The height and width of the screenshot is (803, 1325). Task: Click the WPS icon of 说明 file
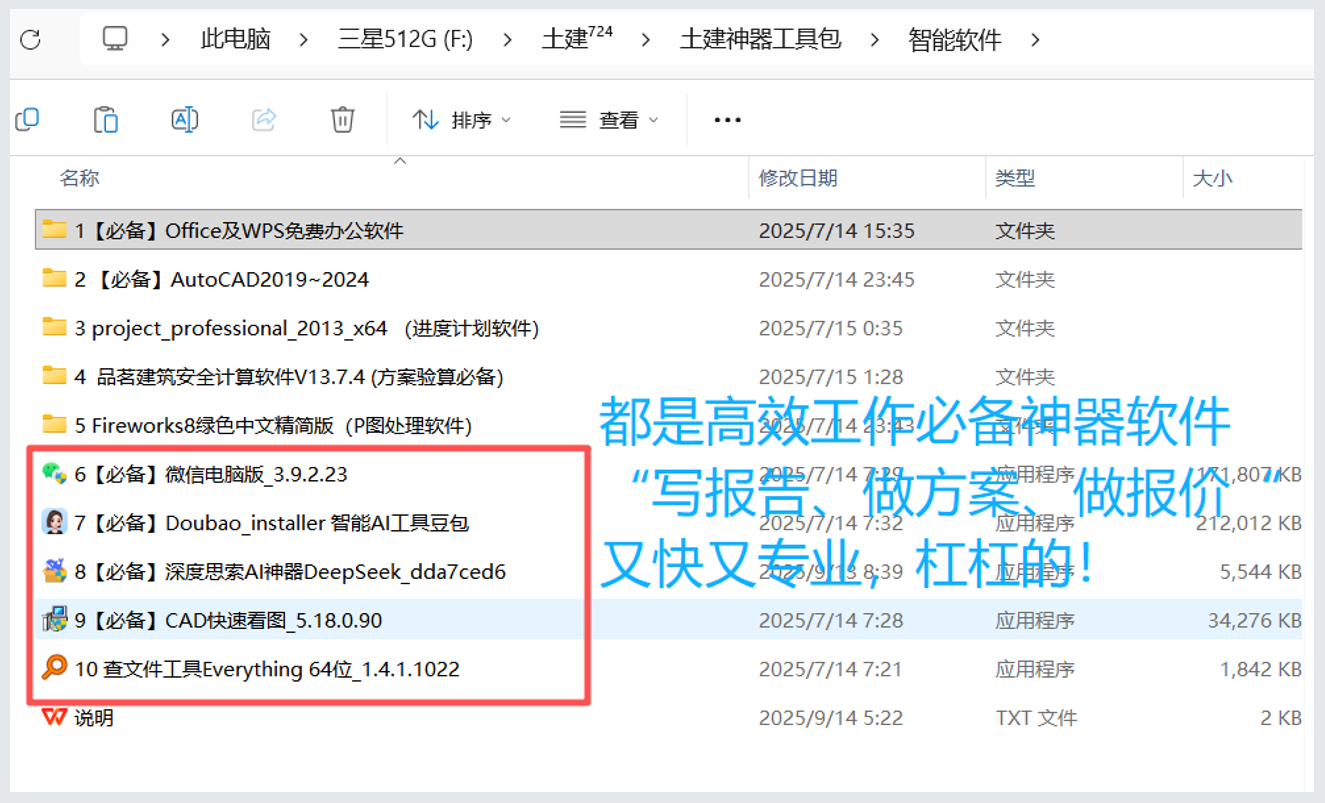point(54,716)
